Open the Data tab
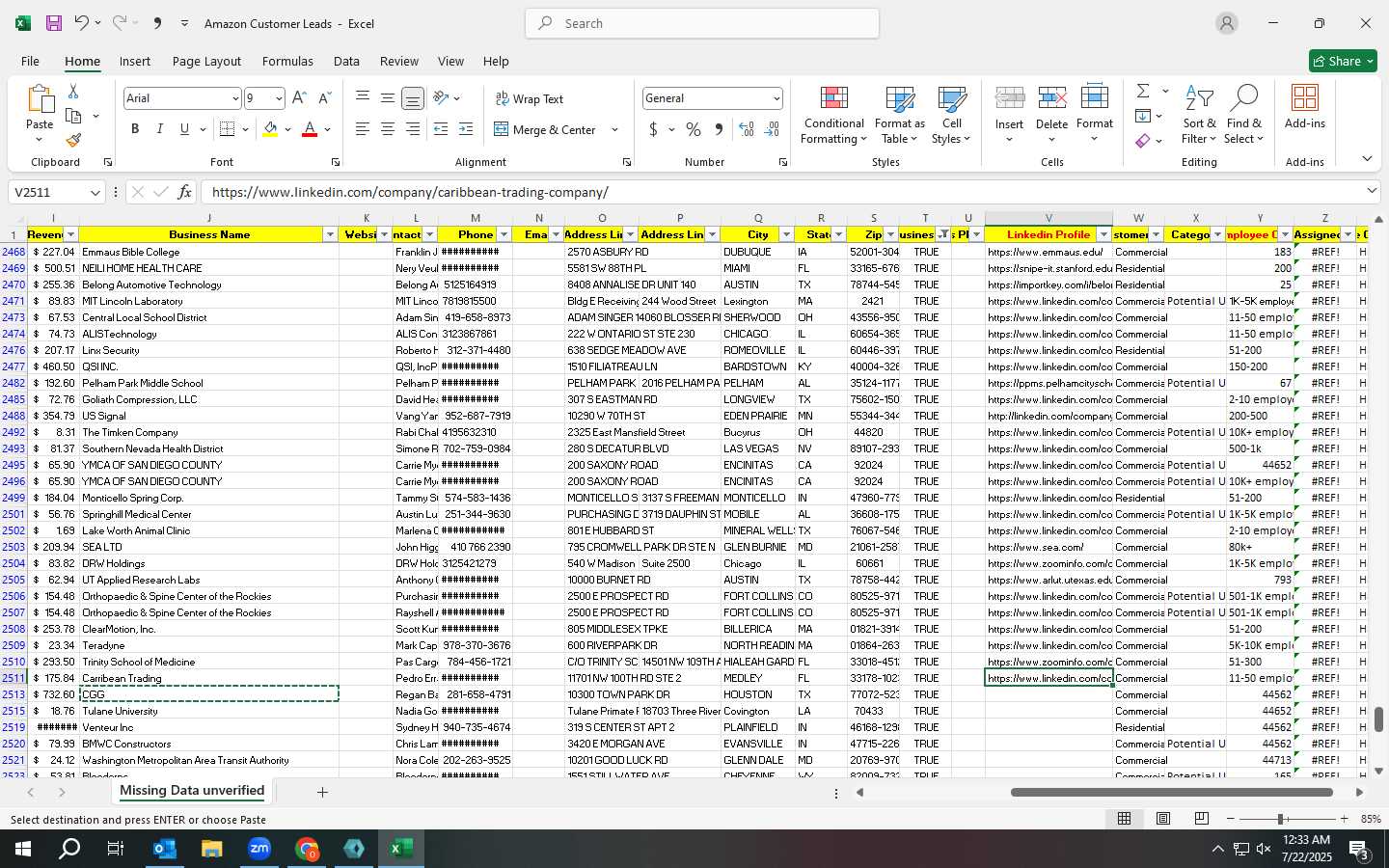This screenshot has width=1389, height=868. [346, 61]
